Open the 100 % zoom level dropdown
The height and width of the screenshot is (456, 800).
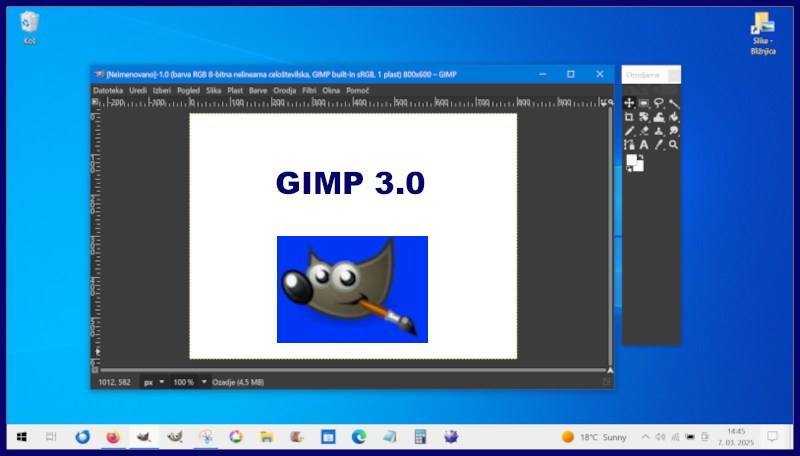coord(189,382)
